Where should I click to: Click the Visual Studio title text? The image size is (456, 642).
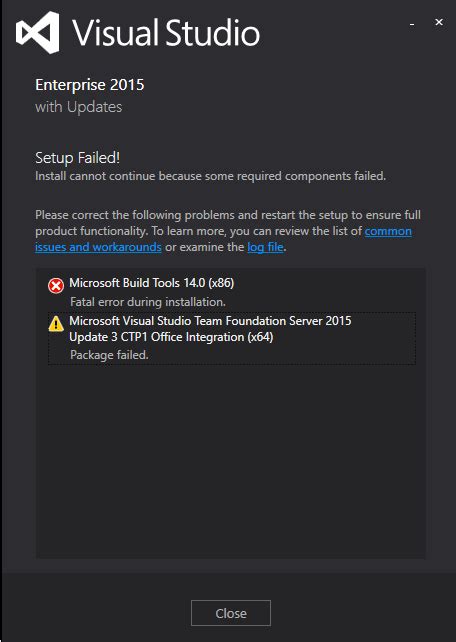coord(166,33)
